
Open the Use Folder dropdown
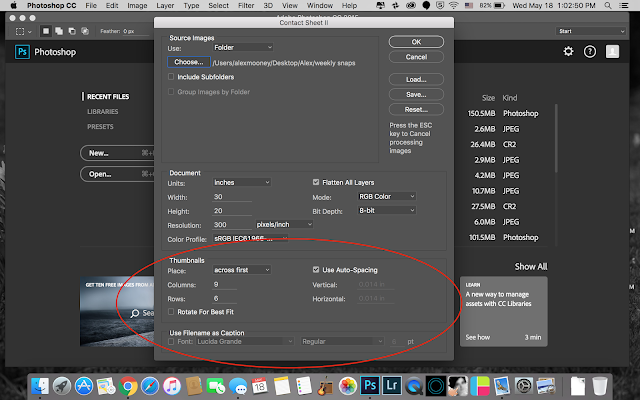[x=243, y=47]
